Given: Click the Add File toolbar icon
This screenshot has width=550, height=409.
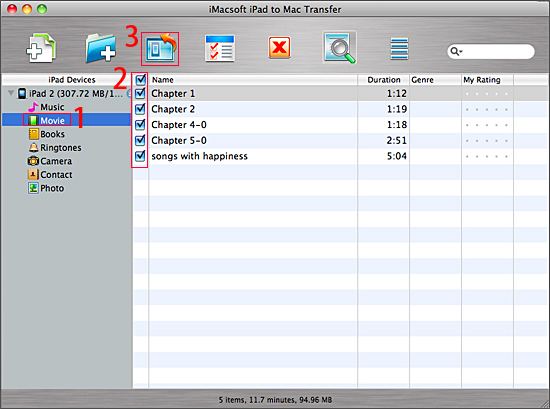Looking at the screenshot, I should point(41,48).
